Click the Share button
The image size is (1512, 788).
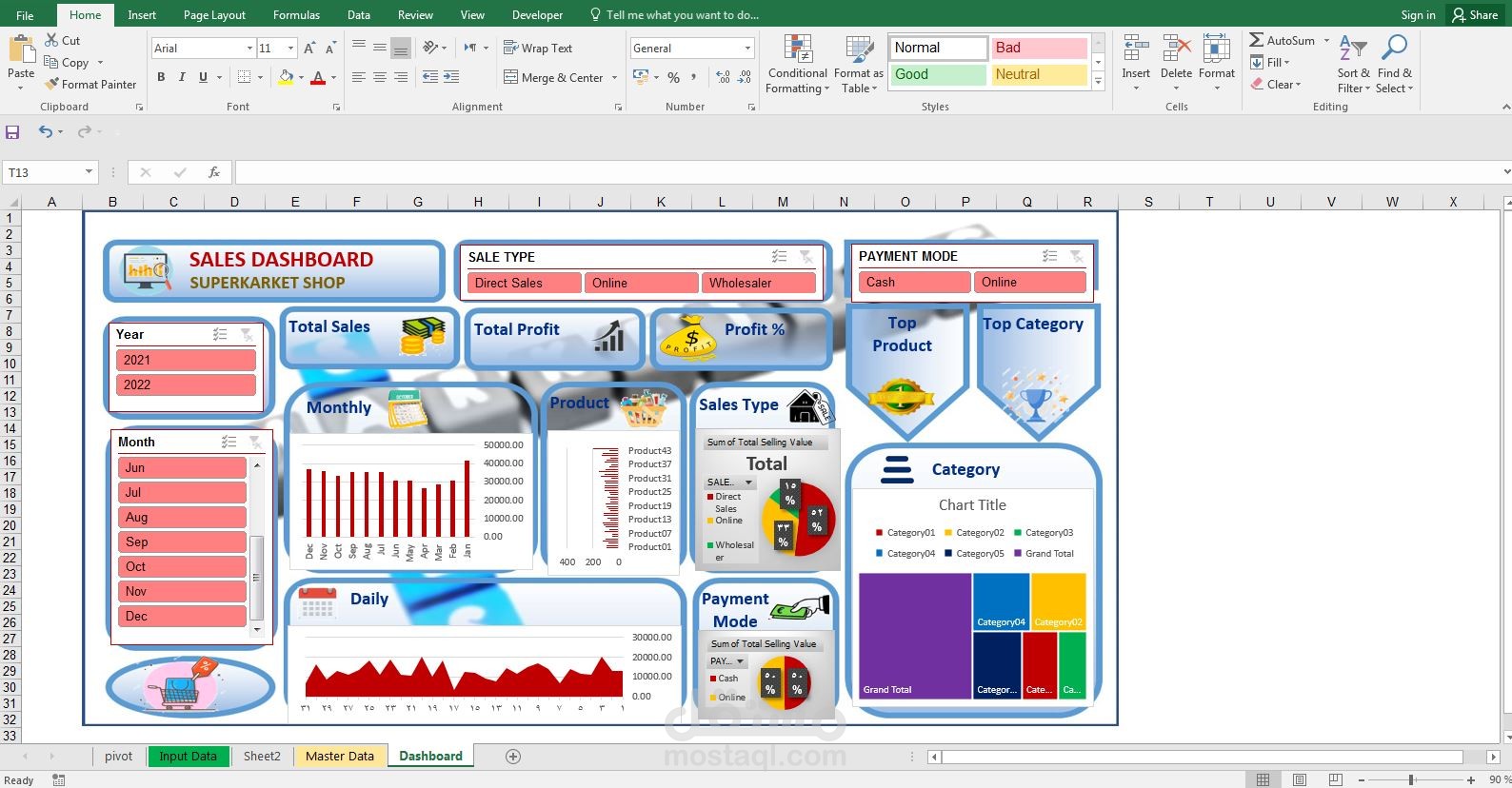(1475, 14)
